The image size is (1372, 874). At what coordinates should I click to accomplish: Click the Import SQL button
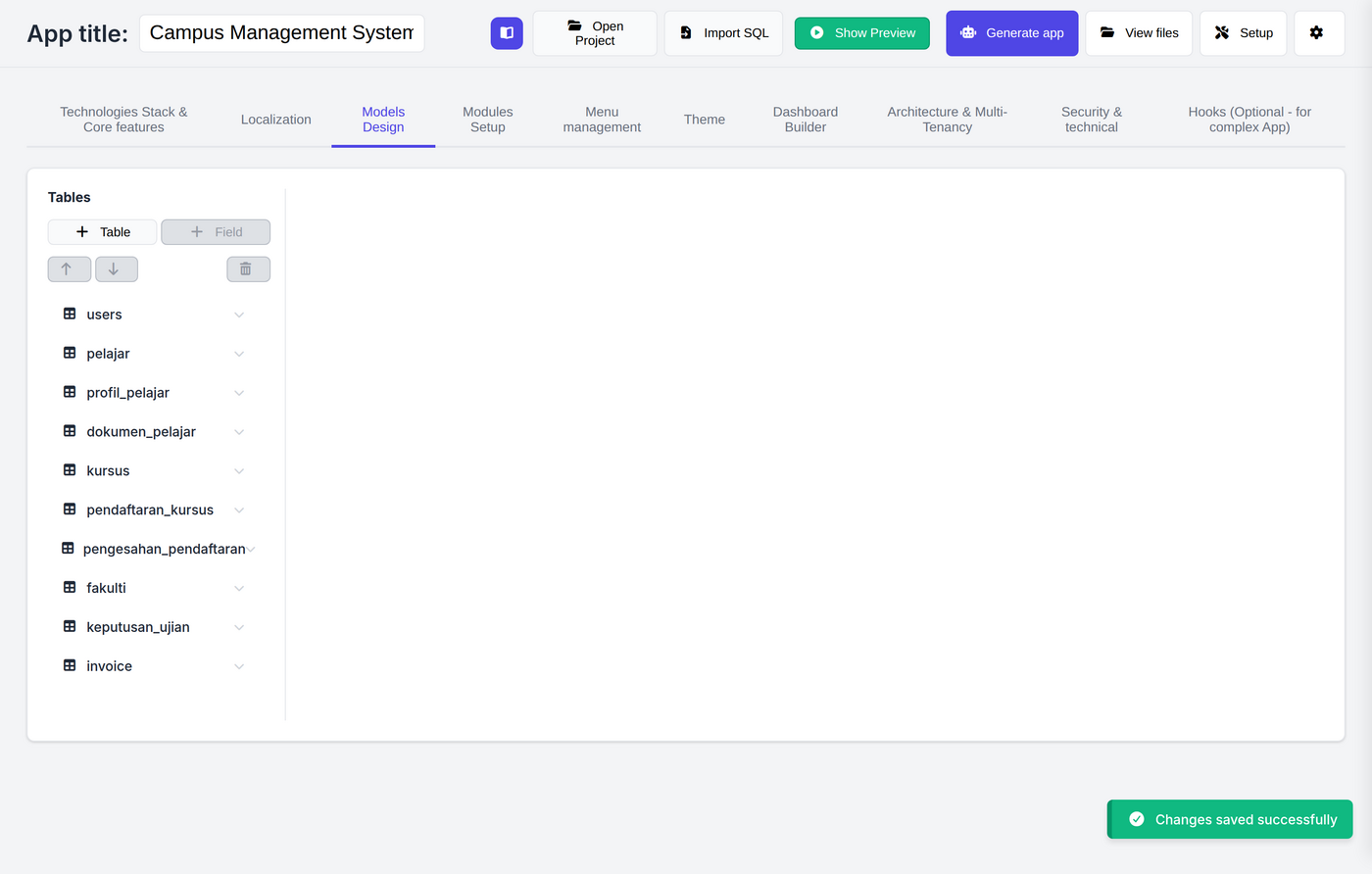[x=724, y=33]
